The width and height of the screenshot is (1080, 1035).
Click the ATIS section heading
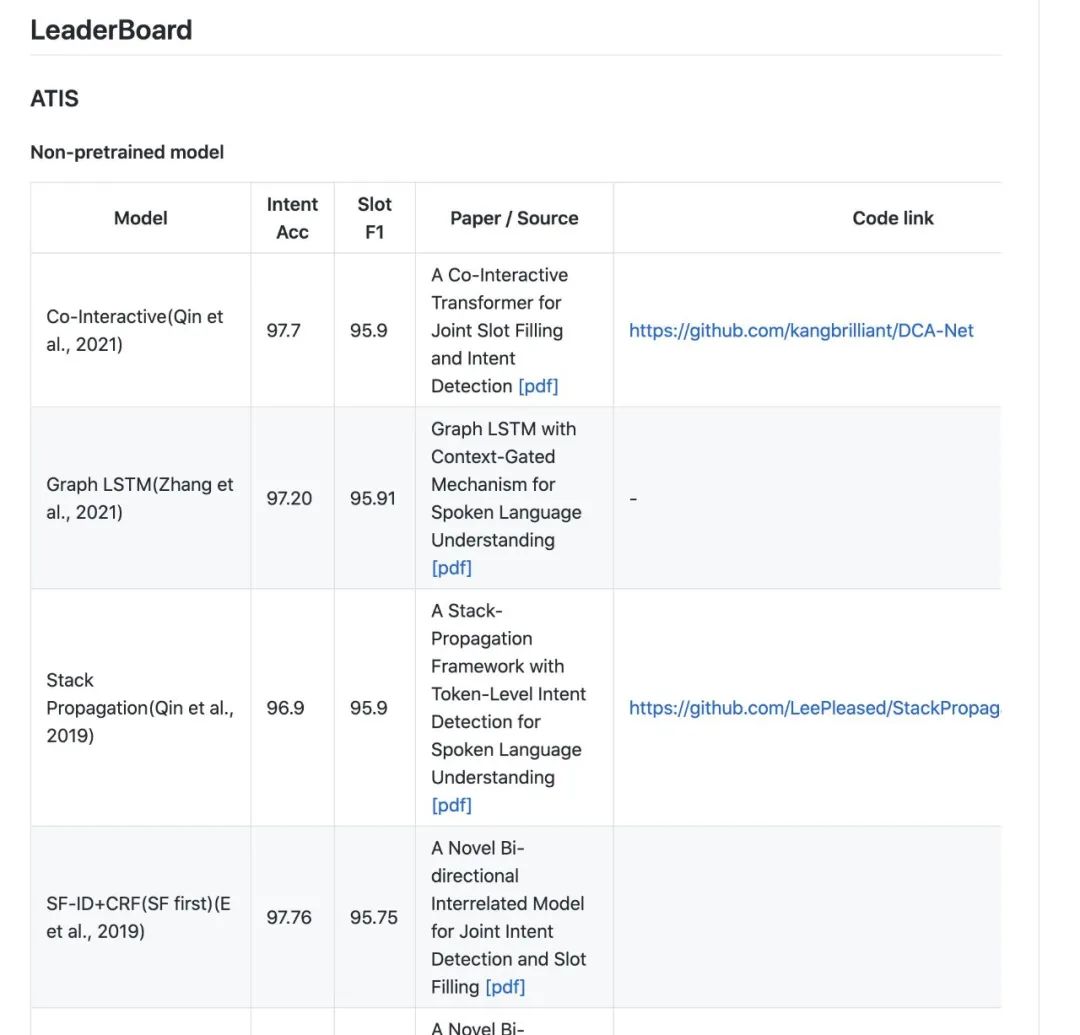pyautogui.click(x=54, y=98)
